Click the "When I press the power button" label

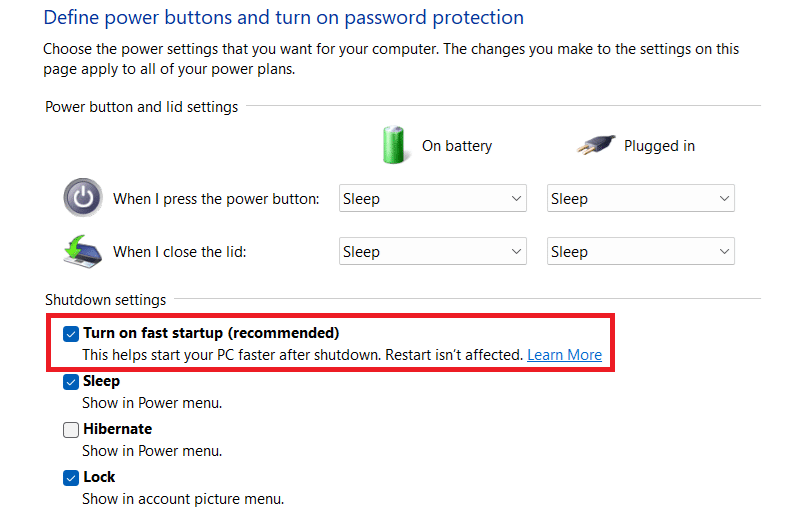point(216,199)
